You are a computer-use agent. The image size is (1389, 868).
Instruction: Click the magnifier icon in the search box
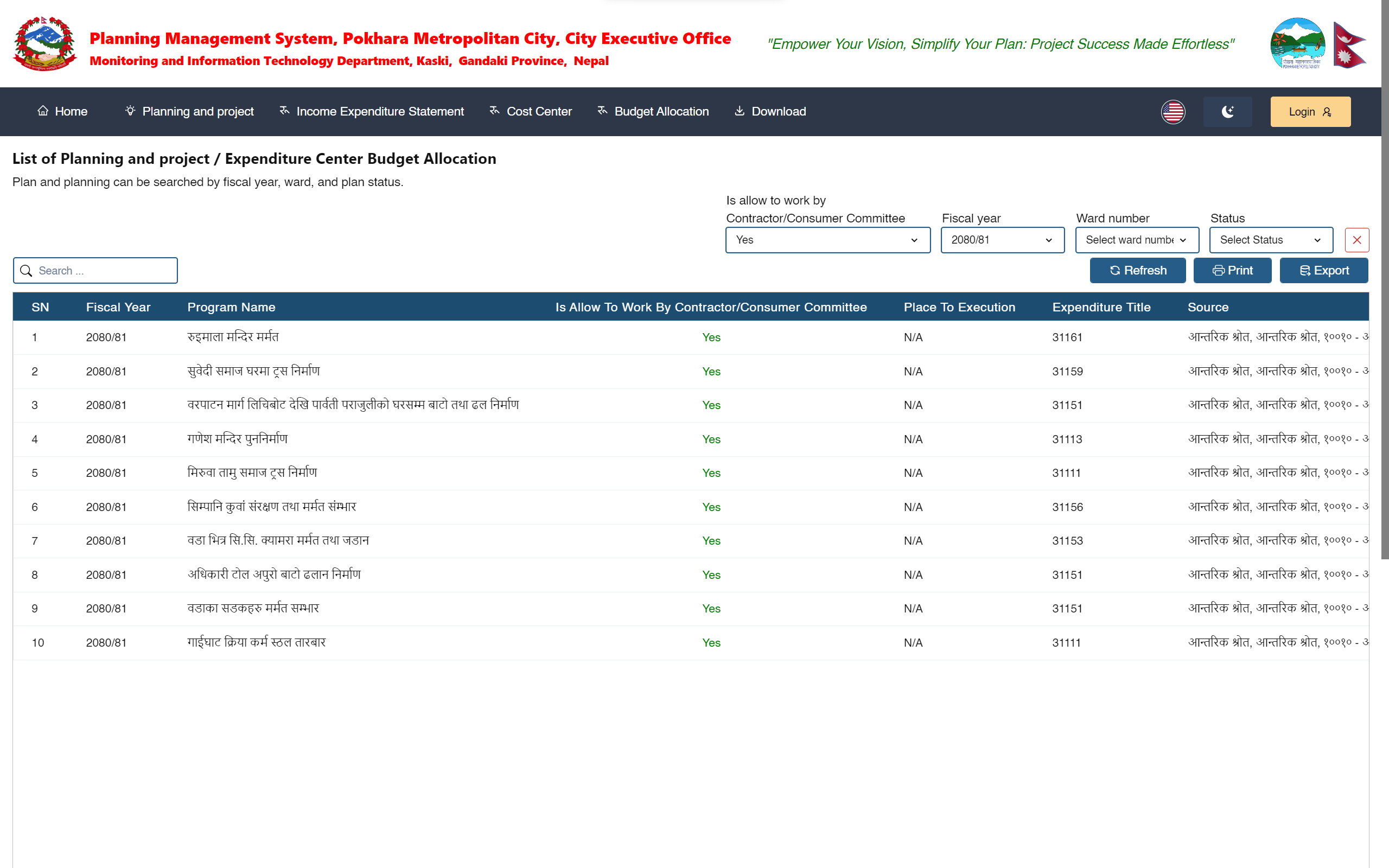click(26, 270)
